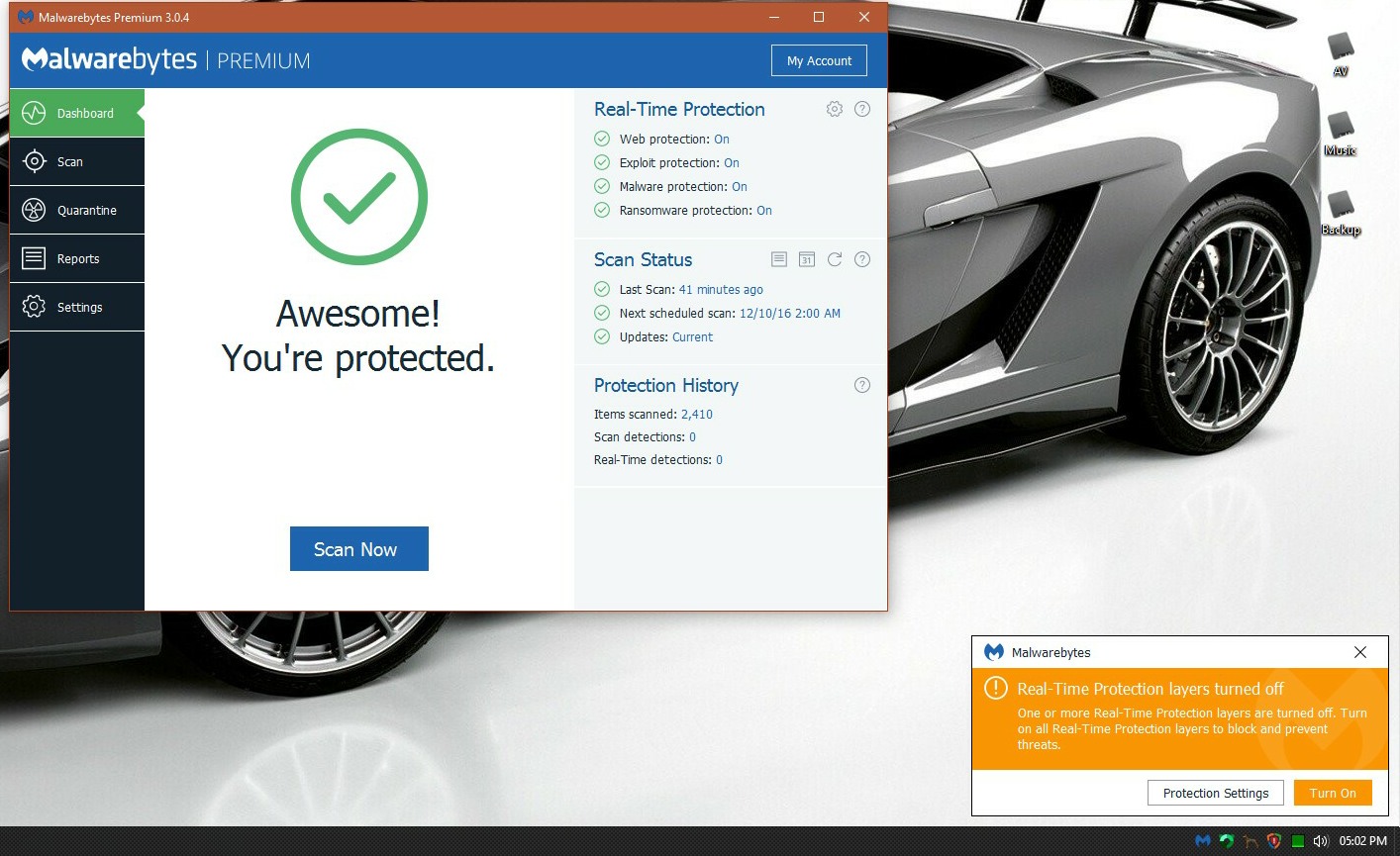The width and height of the screenshot is (1400, 856).
Task: Close the Malwarebytes Premium window
Action: coord(864,17)
